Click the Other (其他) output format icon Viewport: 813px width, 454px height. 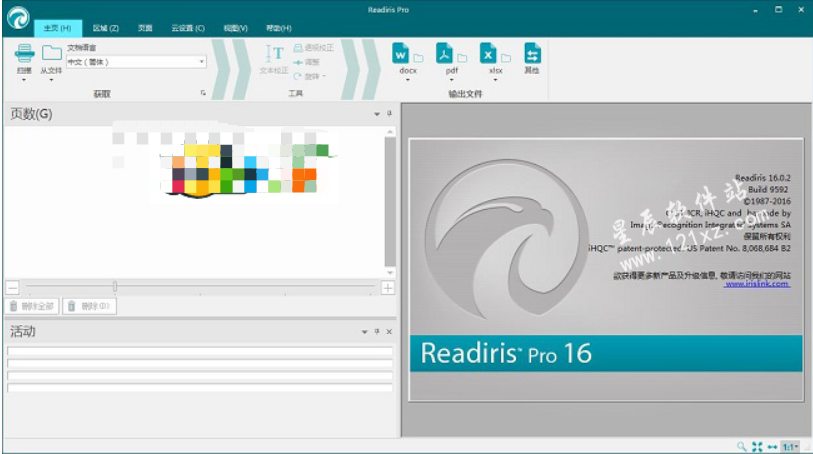coord(532,54)
